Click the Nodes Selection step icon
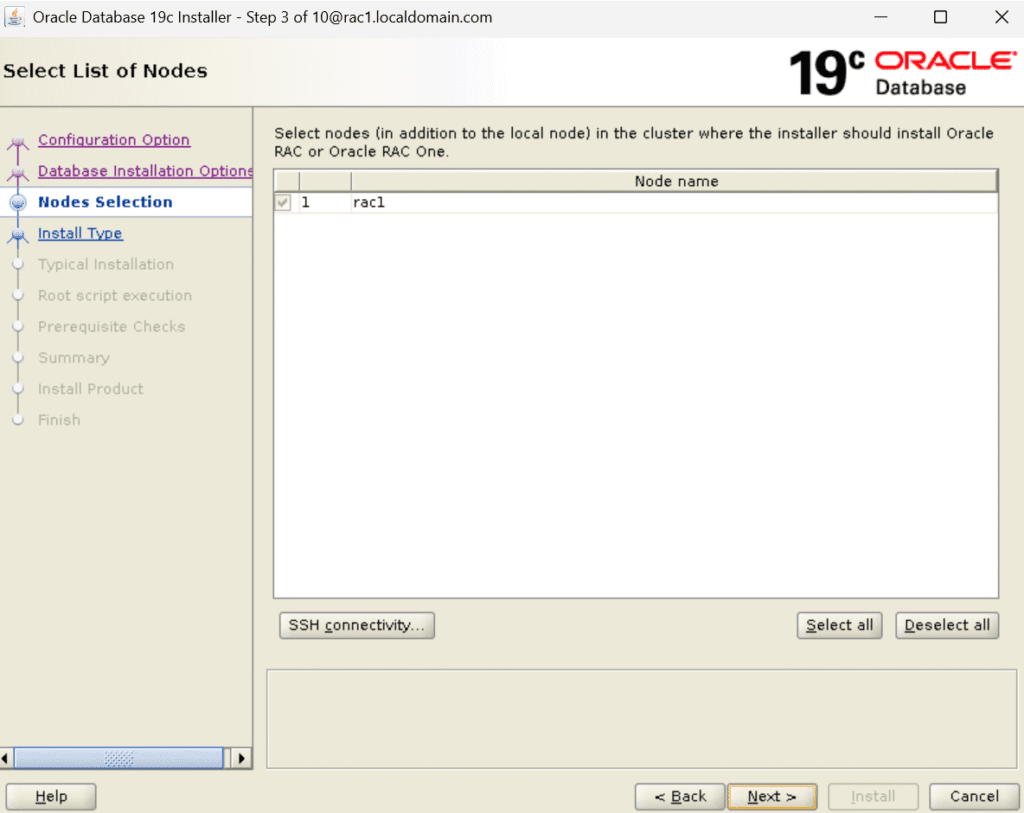The image size is (1024, 813). click(x=17, y=202)
